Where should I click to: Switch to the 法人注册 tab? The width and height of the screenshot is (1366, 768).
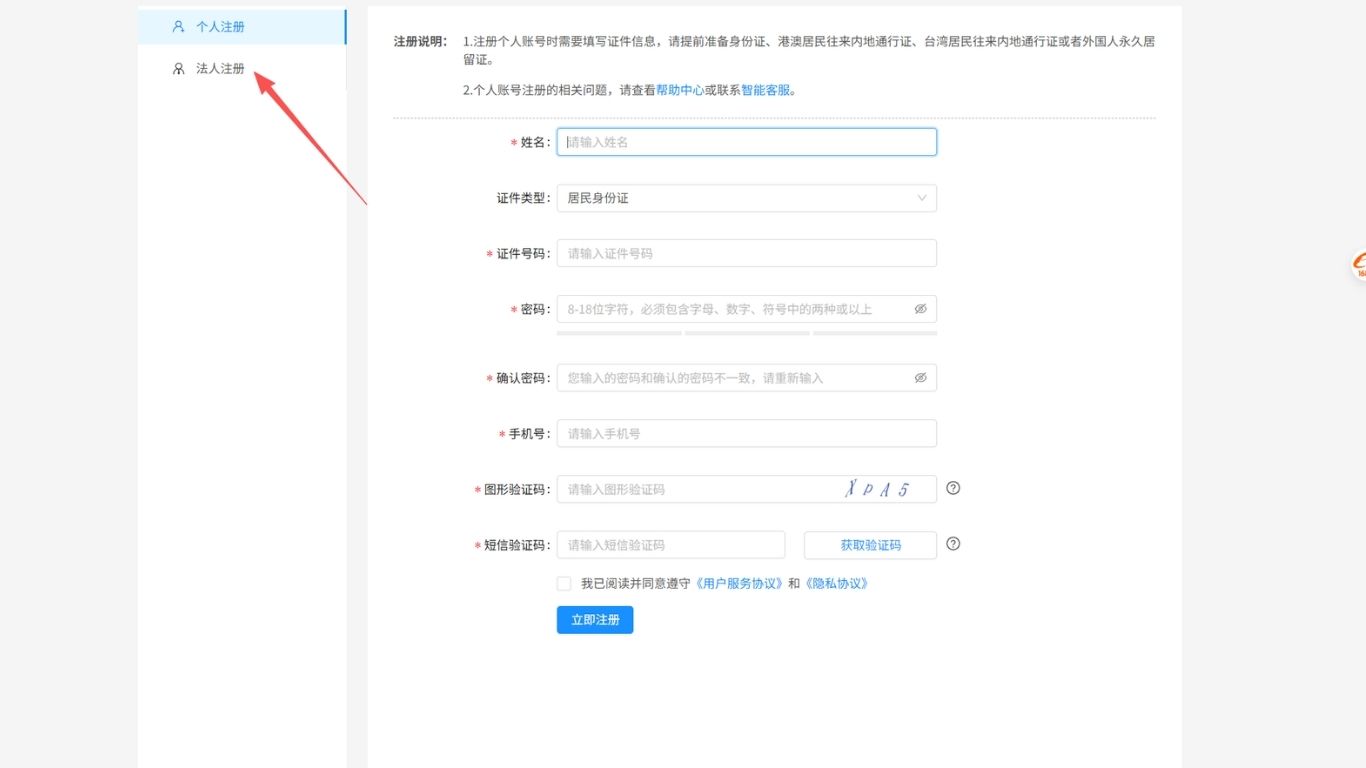pyautogui.click(x=220, y=69)
